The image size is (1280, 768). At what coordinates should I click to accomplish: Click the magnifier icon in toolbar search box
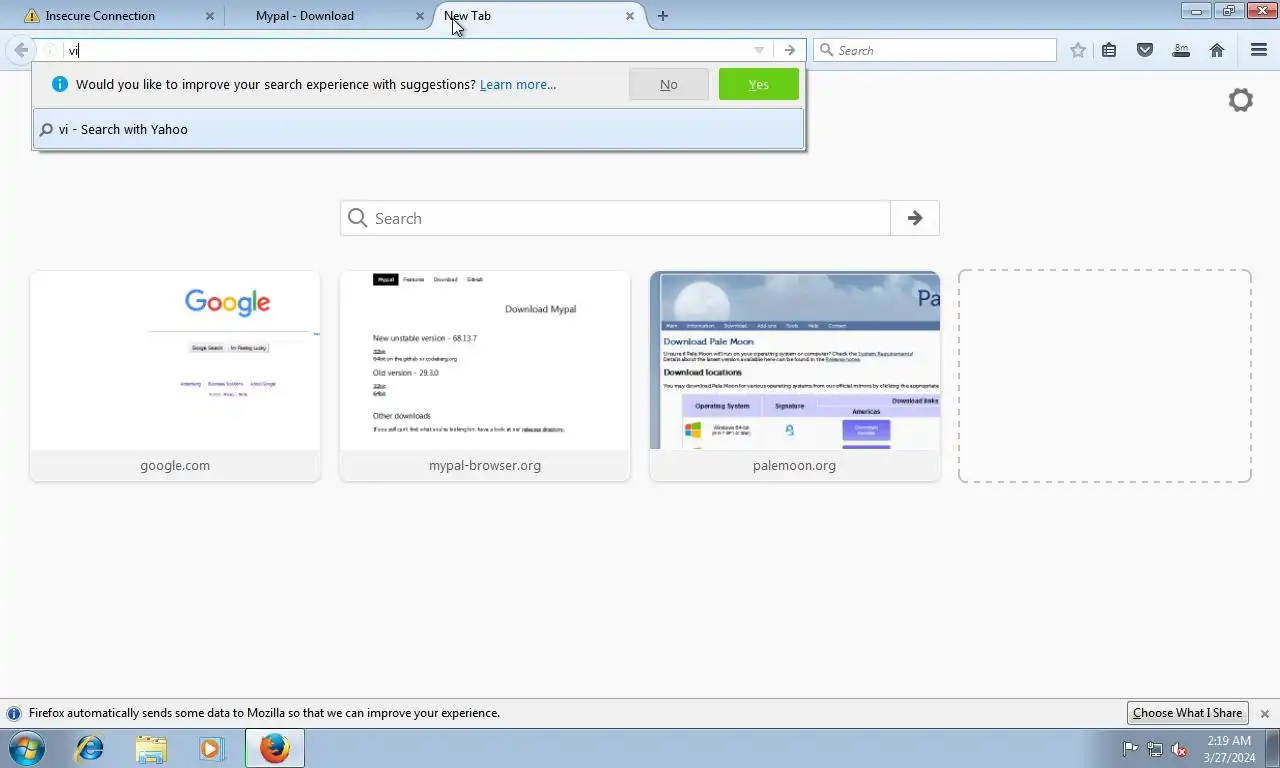826,50
